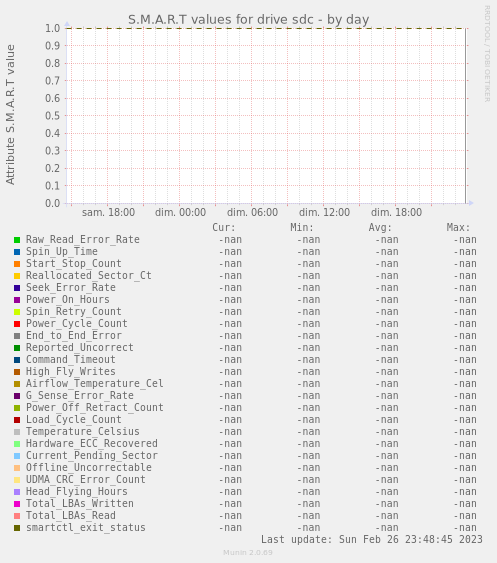Select the Total_LBAs_Read legend label

coord(71,516)
